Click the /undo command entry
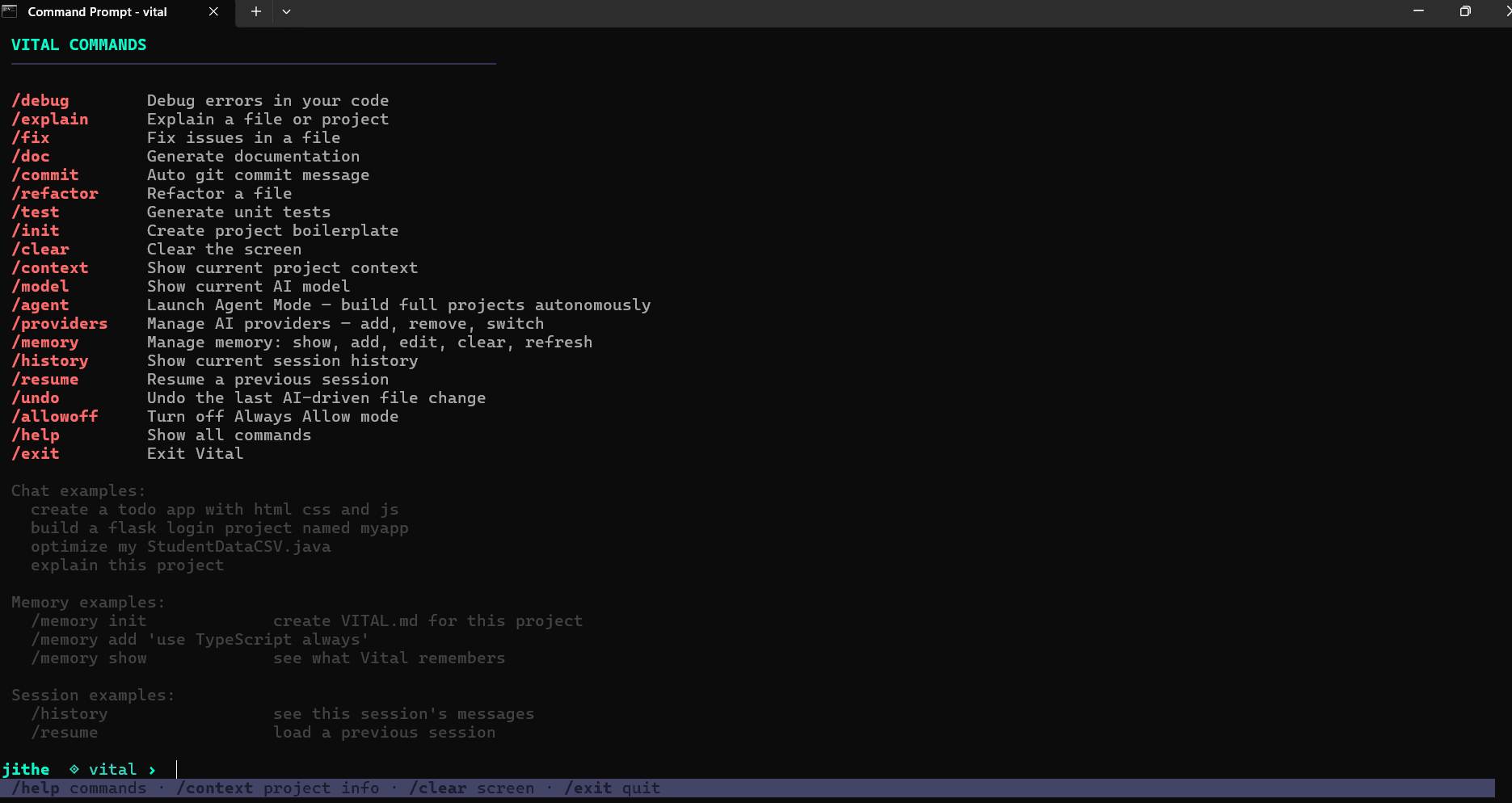Viewport: 1512px width, 803px height. 36,397
